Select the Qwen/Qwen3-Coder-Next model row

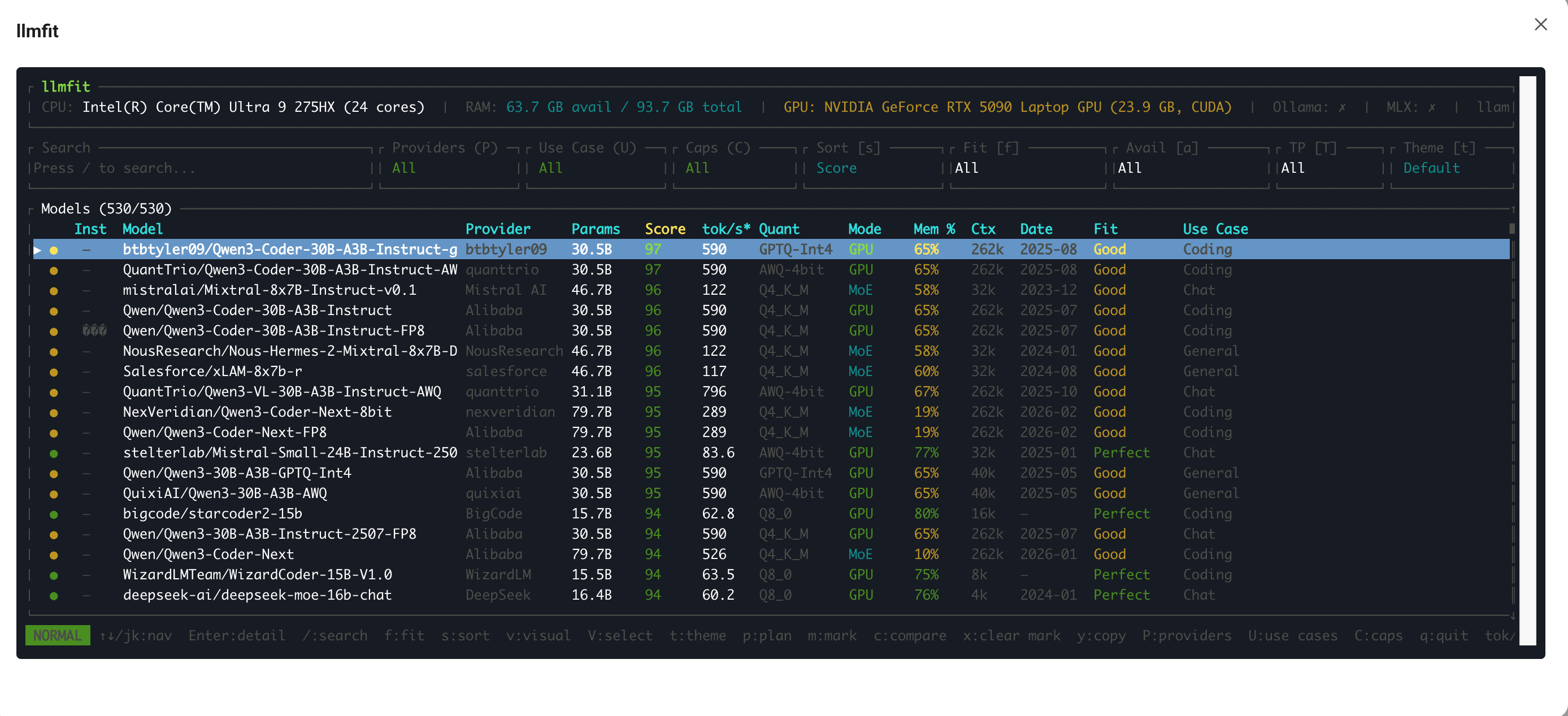(x=208, y=555)
